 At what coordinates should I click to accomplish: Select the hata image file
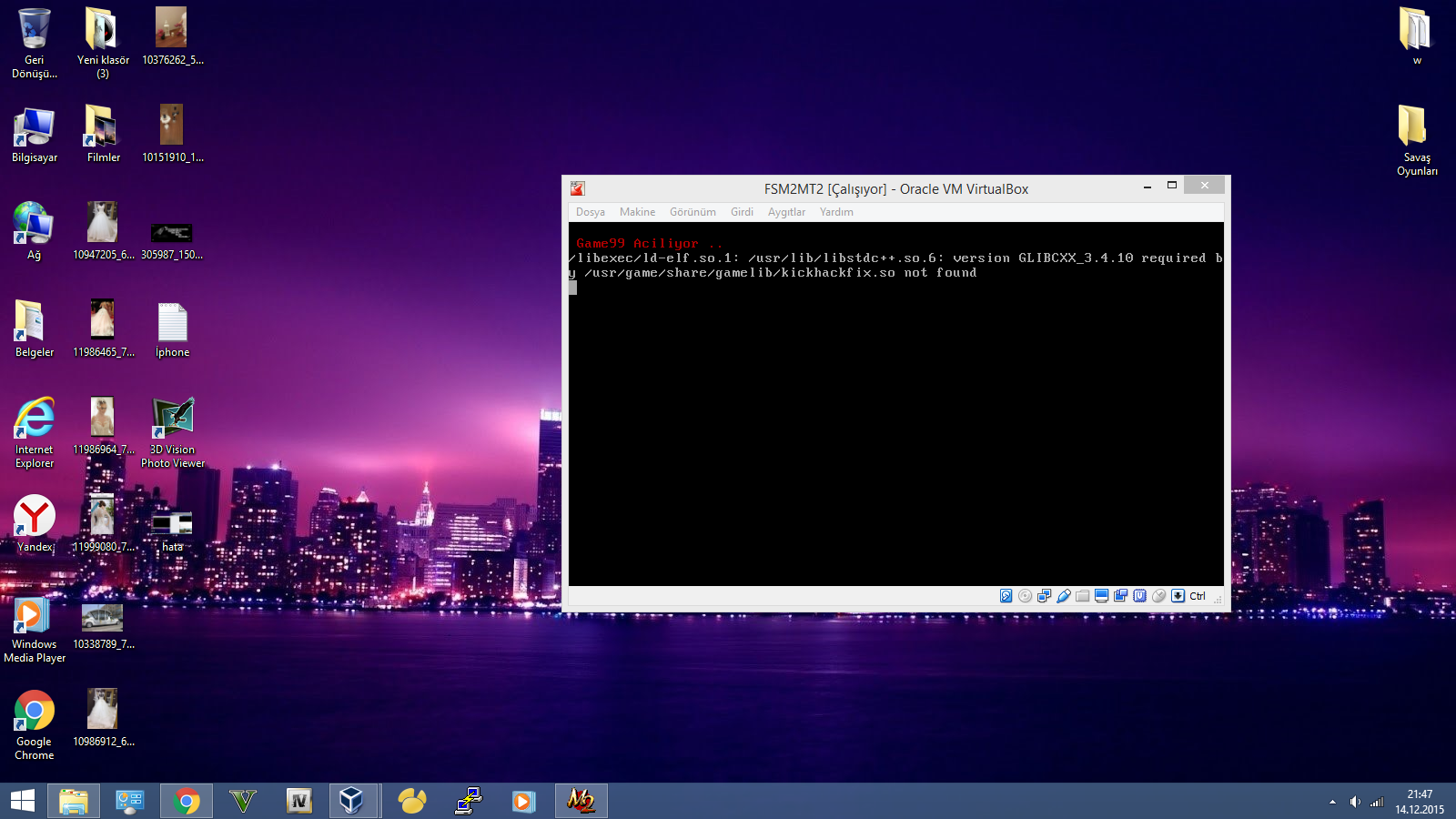(x=172, y=531)
